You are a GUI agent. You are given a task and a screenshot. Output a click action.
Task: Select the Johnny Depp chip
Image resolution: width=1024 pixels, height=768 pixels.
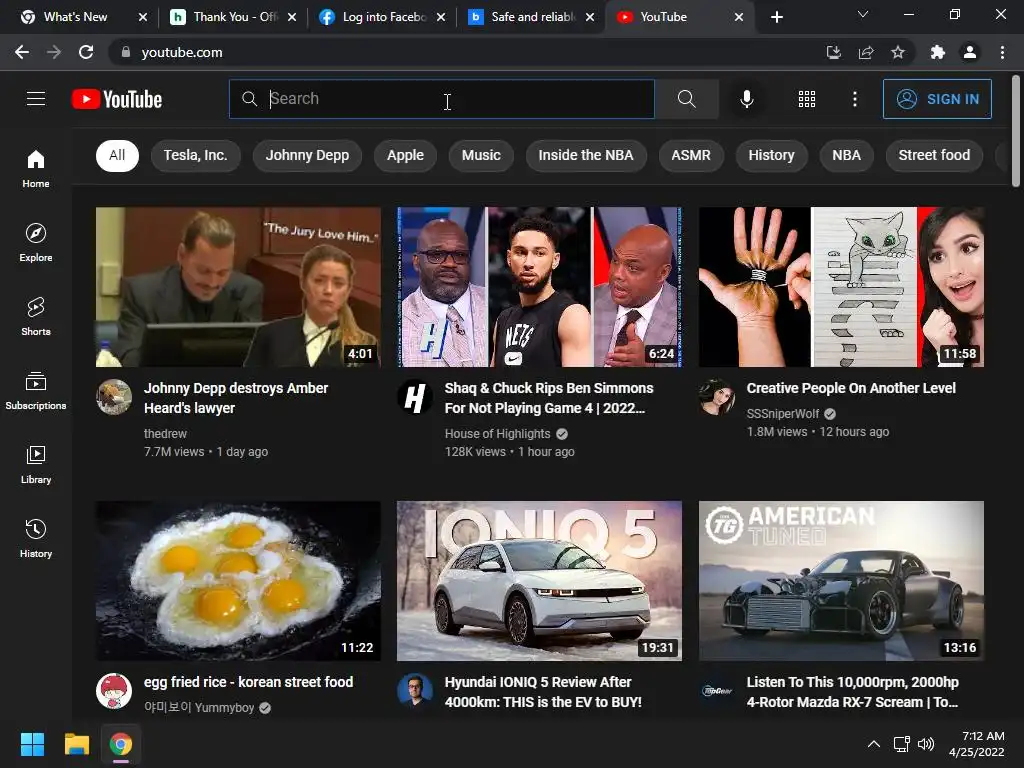tap(307, 155)
